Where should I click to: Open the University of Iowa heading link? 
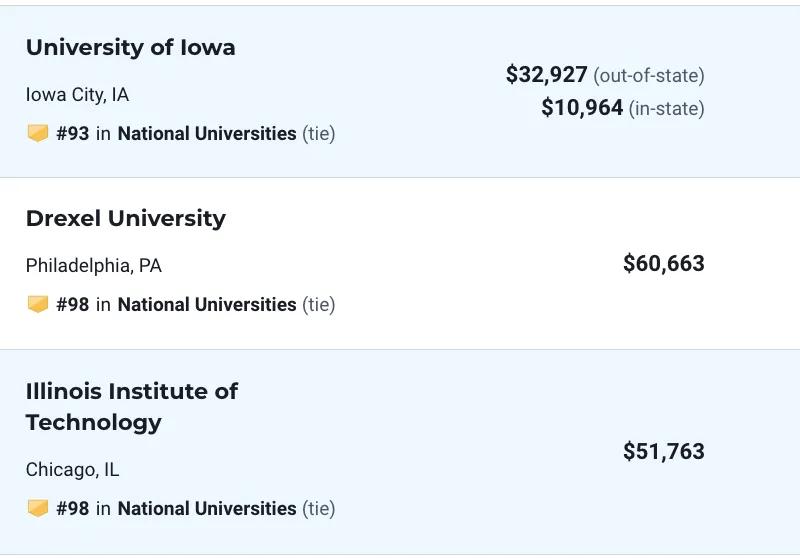click(x=131, y=47)
